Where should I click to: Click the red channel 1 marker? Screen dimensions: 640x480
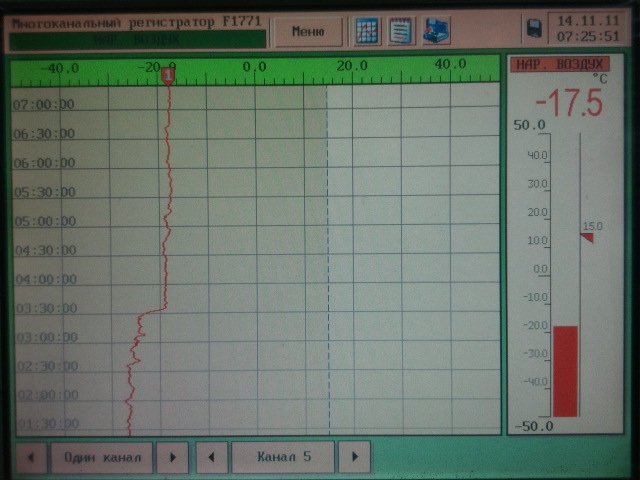click(x=169, y=74)
